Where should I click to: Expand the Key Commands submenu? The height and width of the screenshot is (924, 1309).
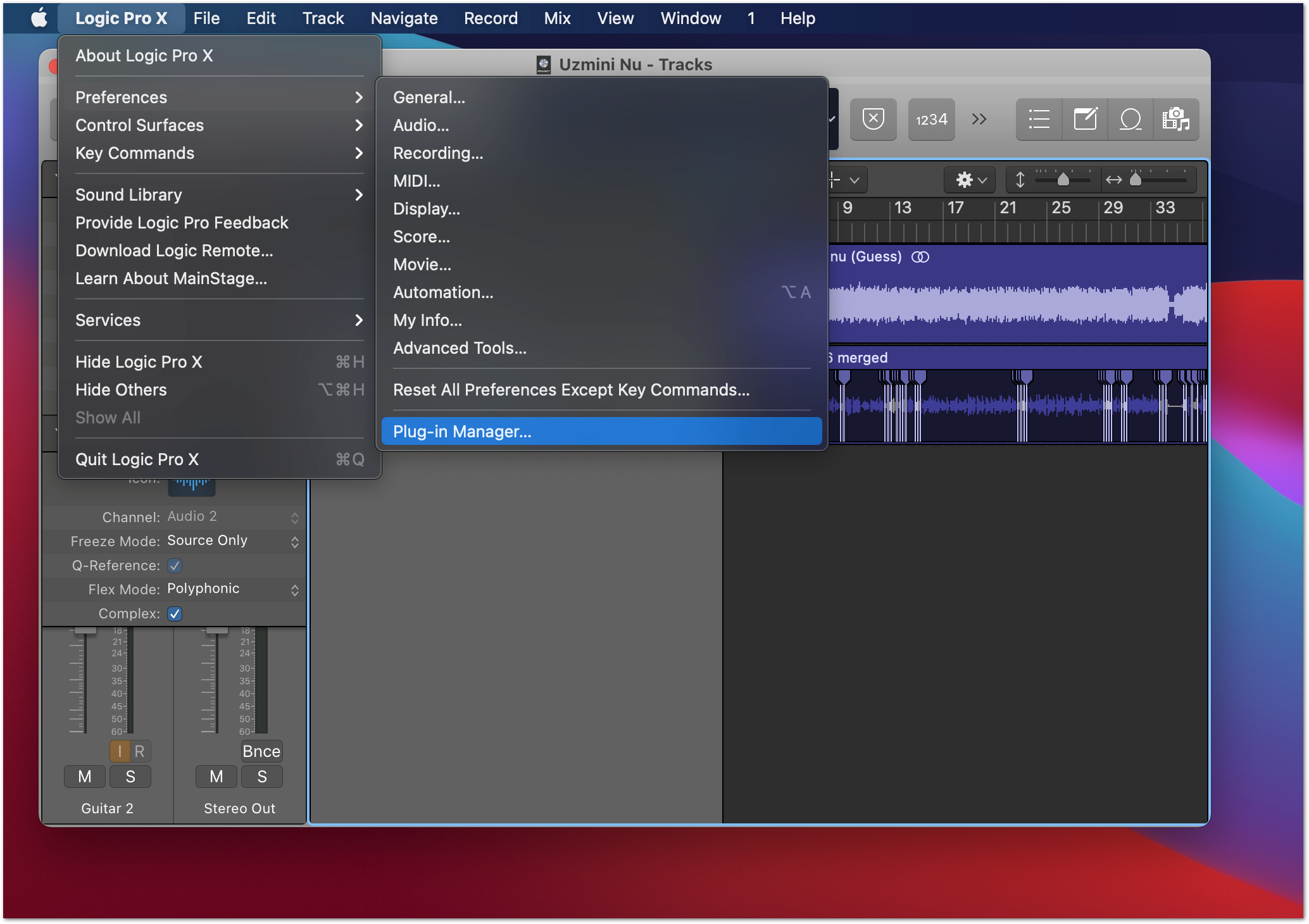220,153
